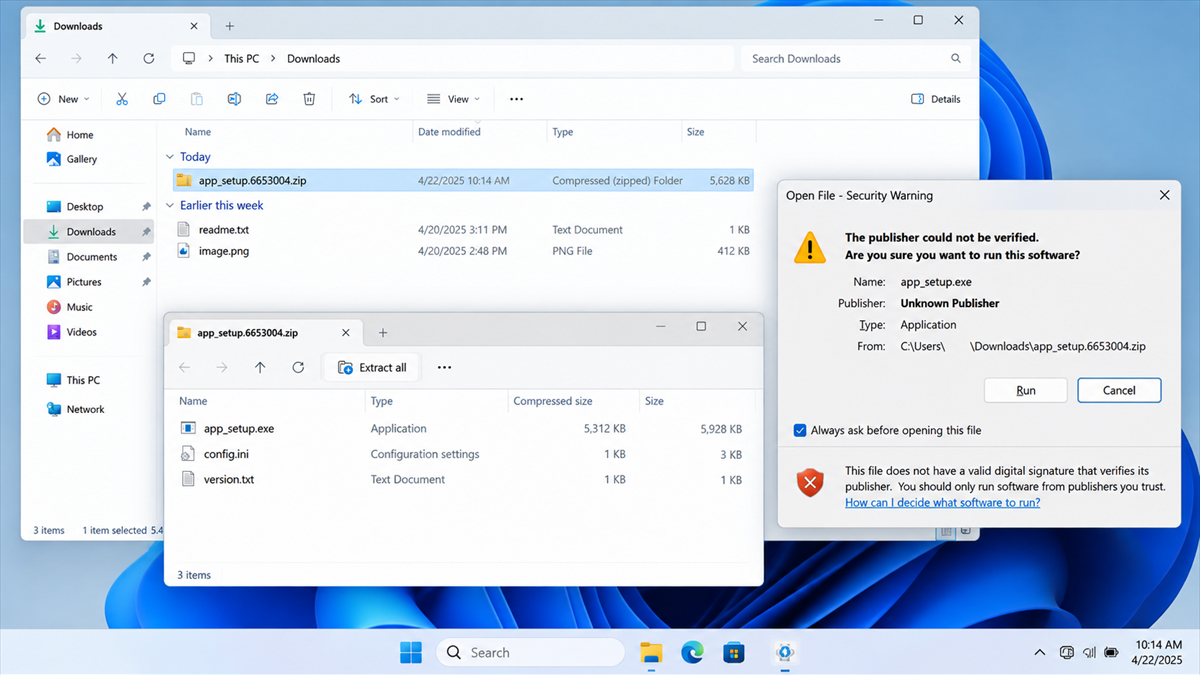
Task: Click Cancel in the Security Warning dialog
Action: pos(1119,390)
